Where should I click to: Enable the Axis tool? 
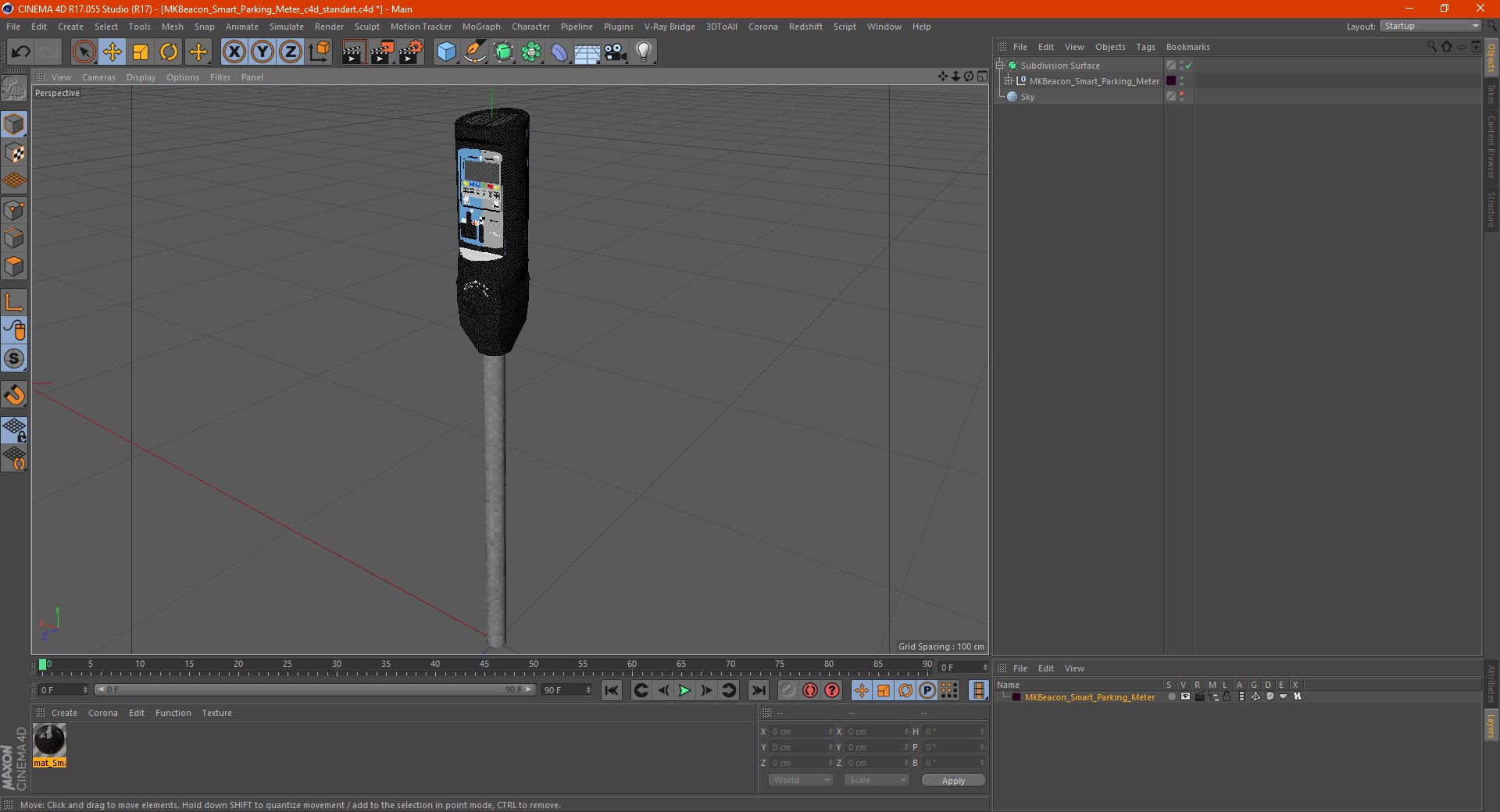pos(14,302)
